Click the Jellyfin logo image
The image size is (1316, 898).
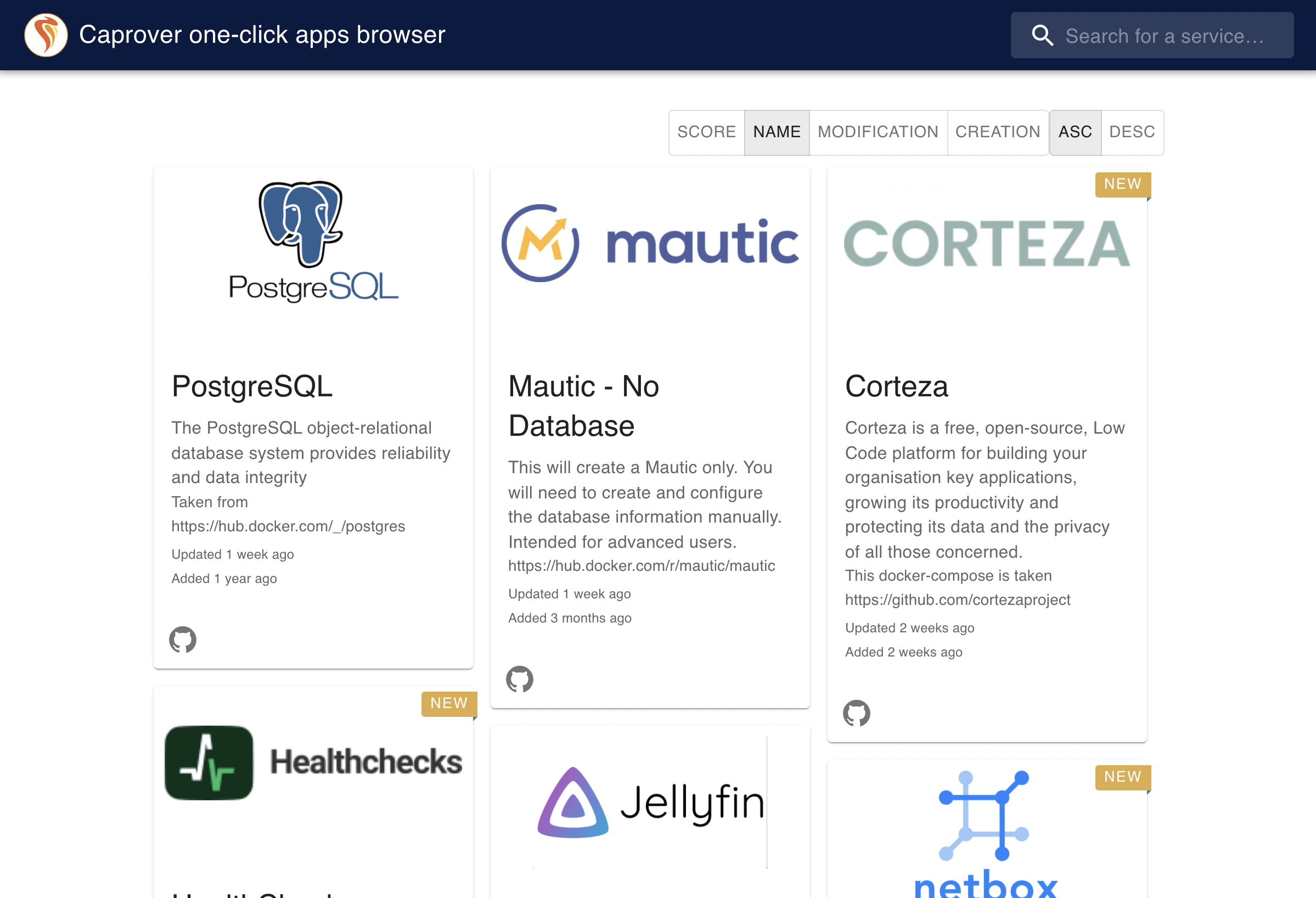(x=650, y=802)
